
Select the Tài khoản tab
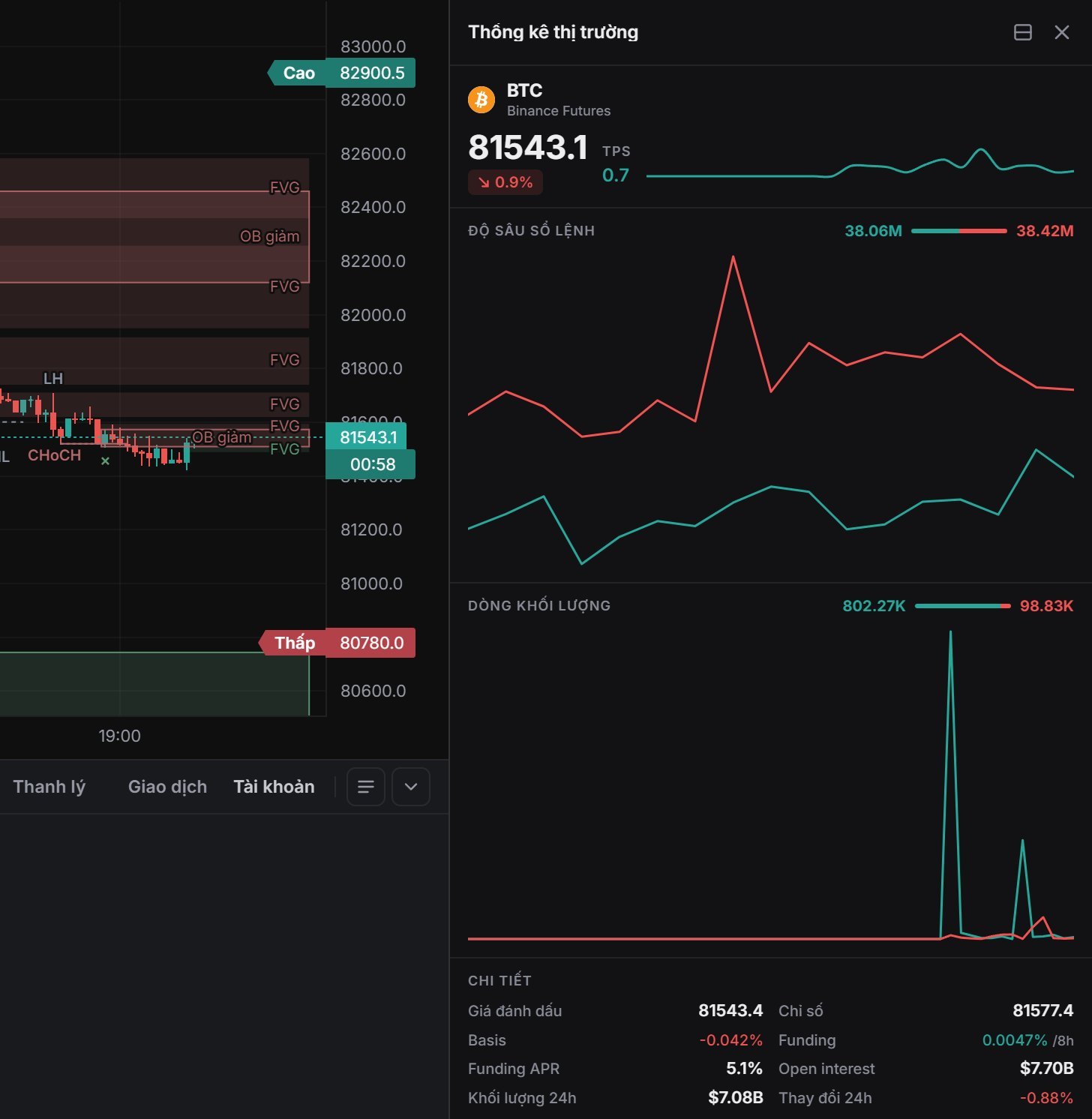[x=274, y=787]
